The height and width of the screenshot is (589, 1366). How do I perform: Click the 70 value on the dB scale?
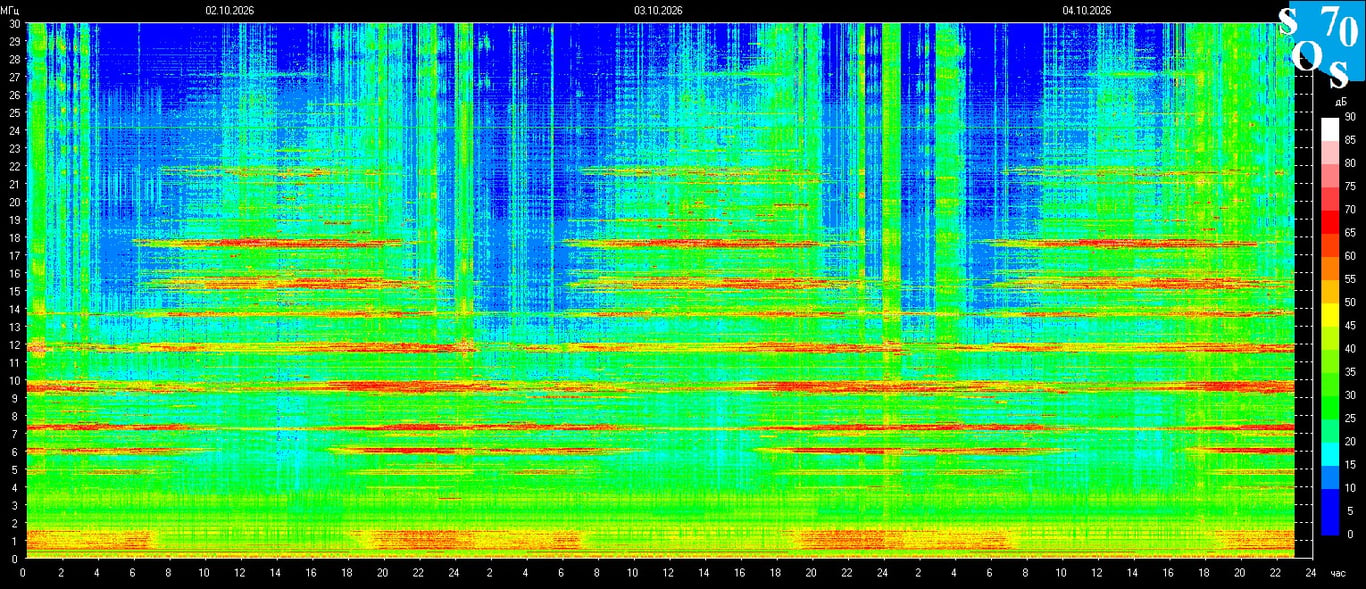(1349, 210)
